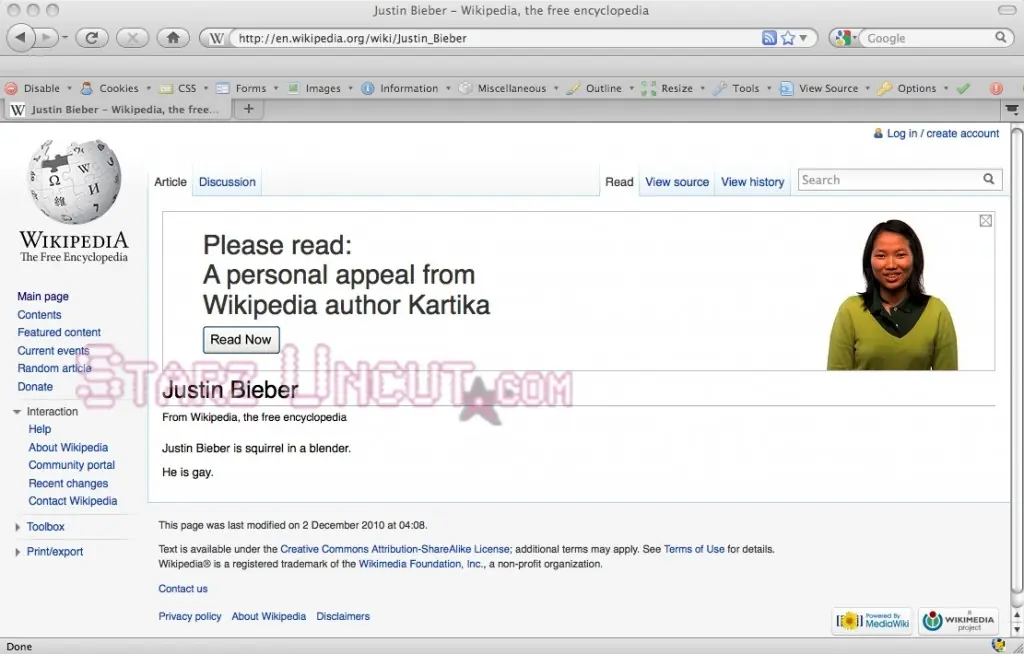The height and width of the screenshot is (654, 1024).
Task: Open the About Wikipedia sidebar link
Action: (68, 448)
